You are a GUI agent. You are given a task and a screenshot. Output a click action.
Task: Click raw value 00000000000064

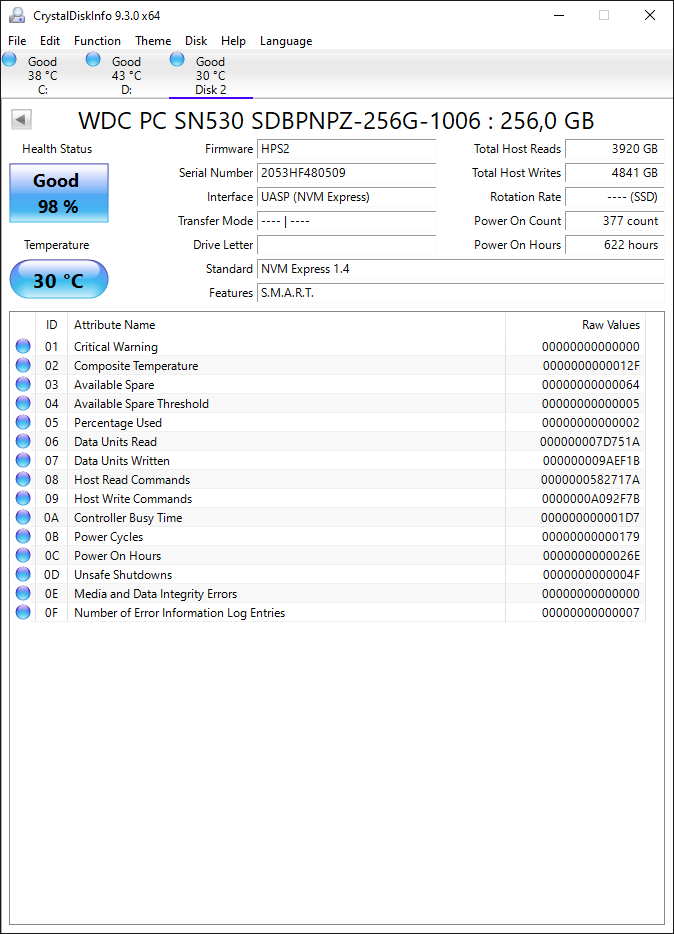pos(591,385)
